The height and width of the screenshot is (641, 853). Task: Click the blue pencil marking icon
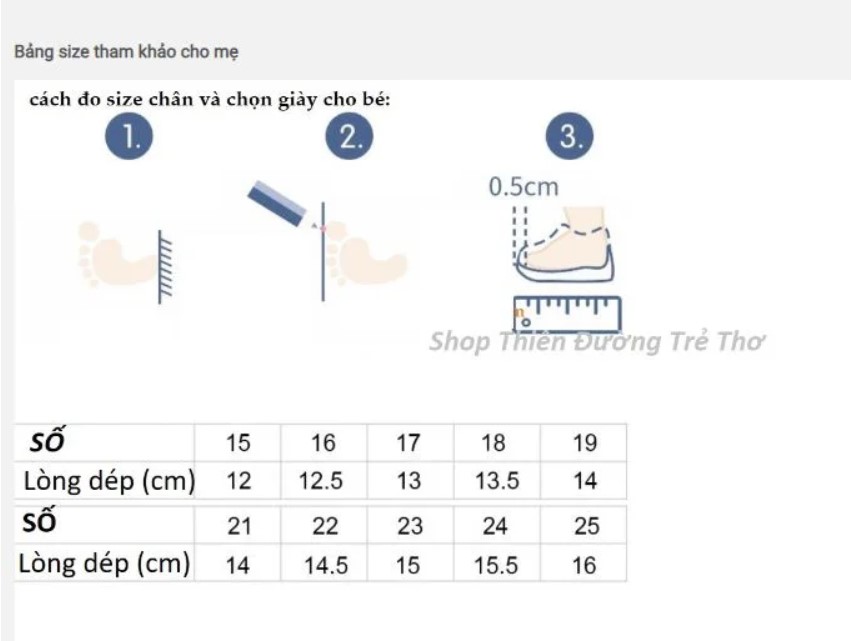click(x=280, y=203)
